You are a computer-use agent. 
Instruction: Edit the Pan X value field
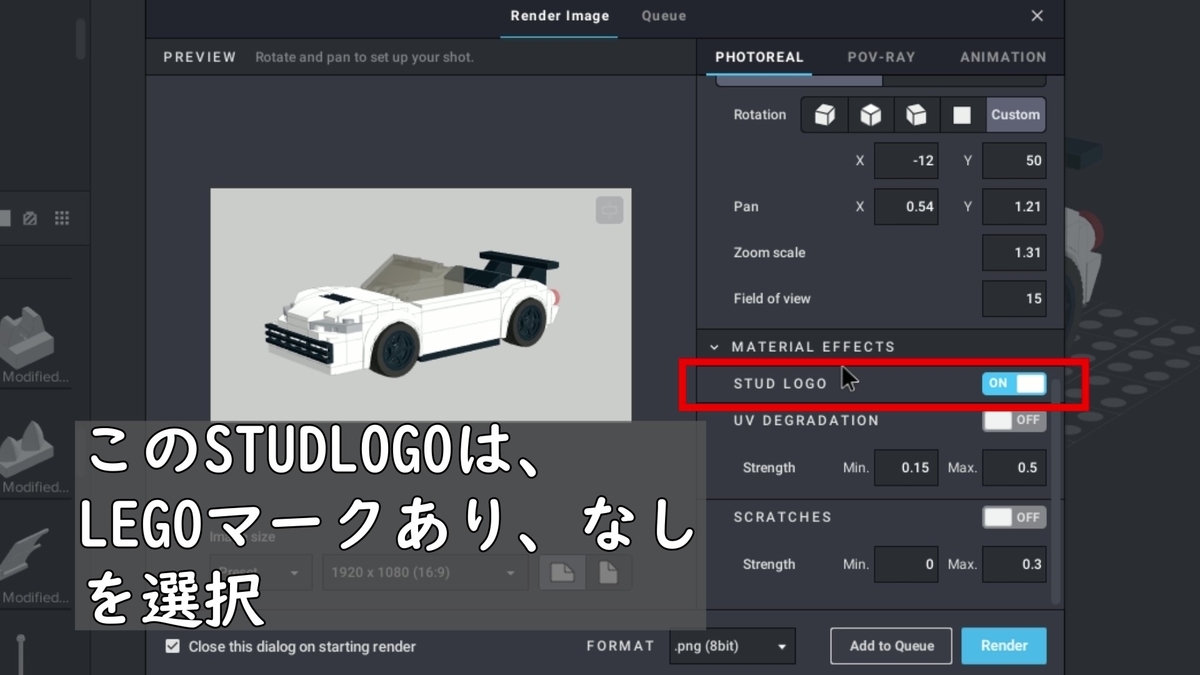pyautogui.click(x=906, y=207)
